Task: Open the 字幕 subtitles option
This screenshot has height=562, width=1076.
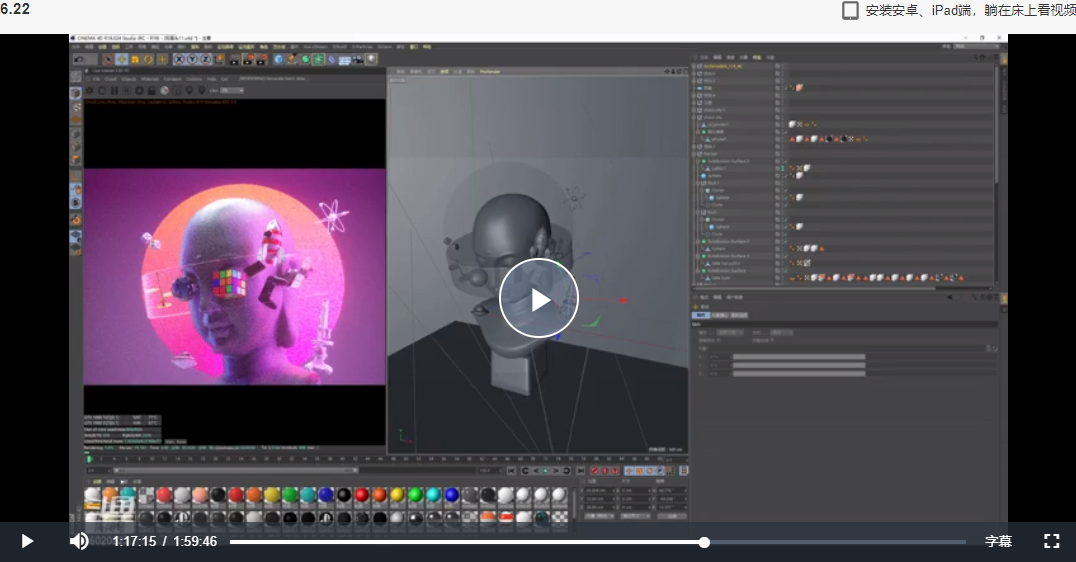Action: 998,541
